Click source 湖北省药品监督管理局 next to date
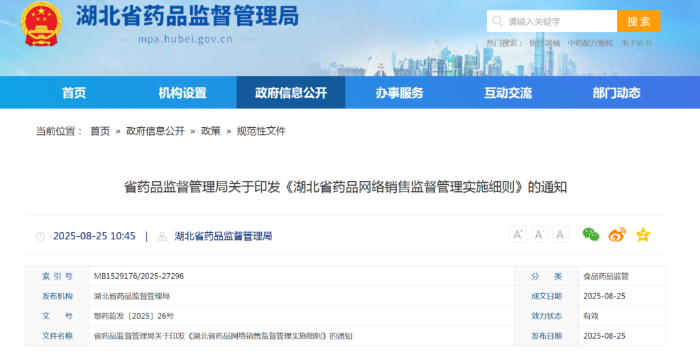 coord(223,236)
